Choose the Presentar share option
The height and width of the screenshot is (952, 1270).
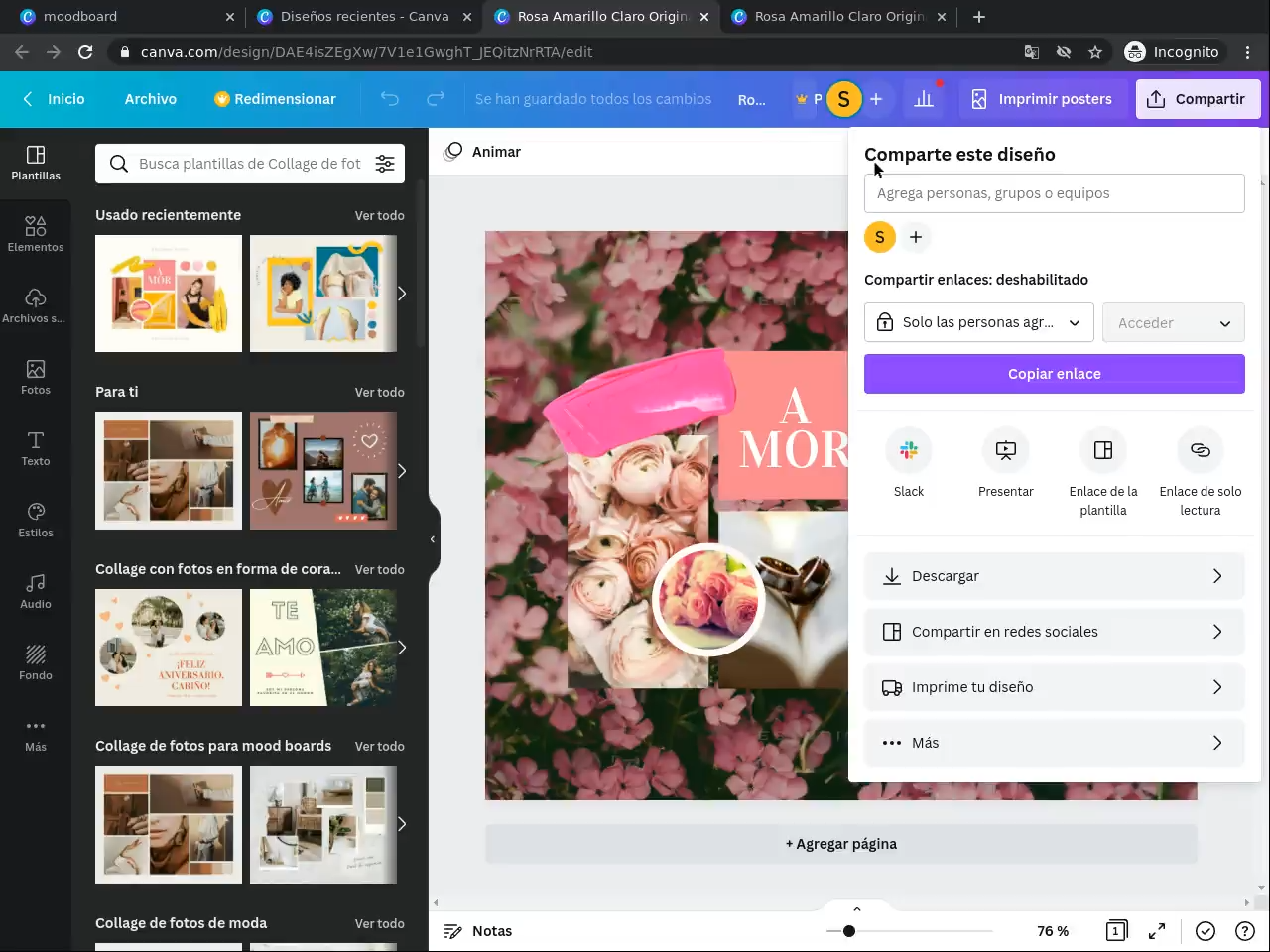point(1006,463)
